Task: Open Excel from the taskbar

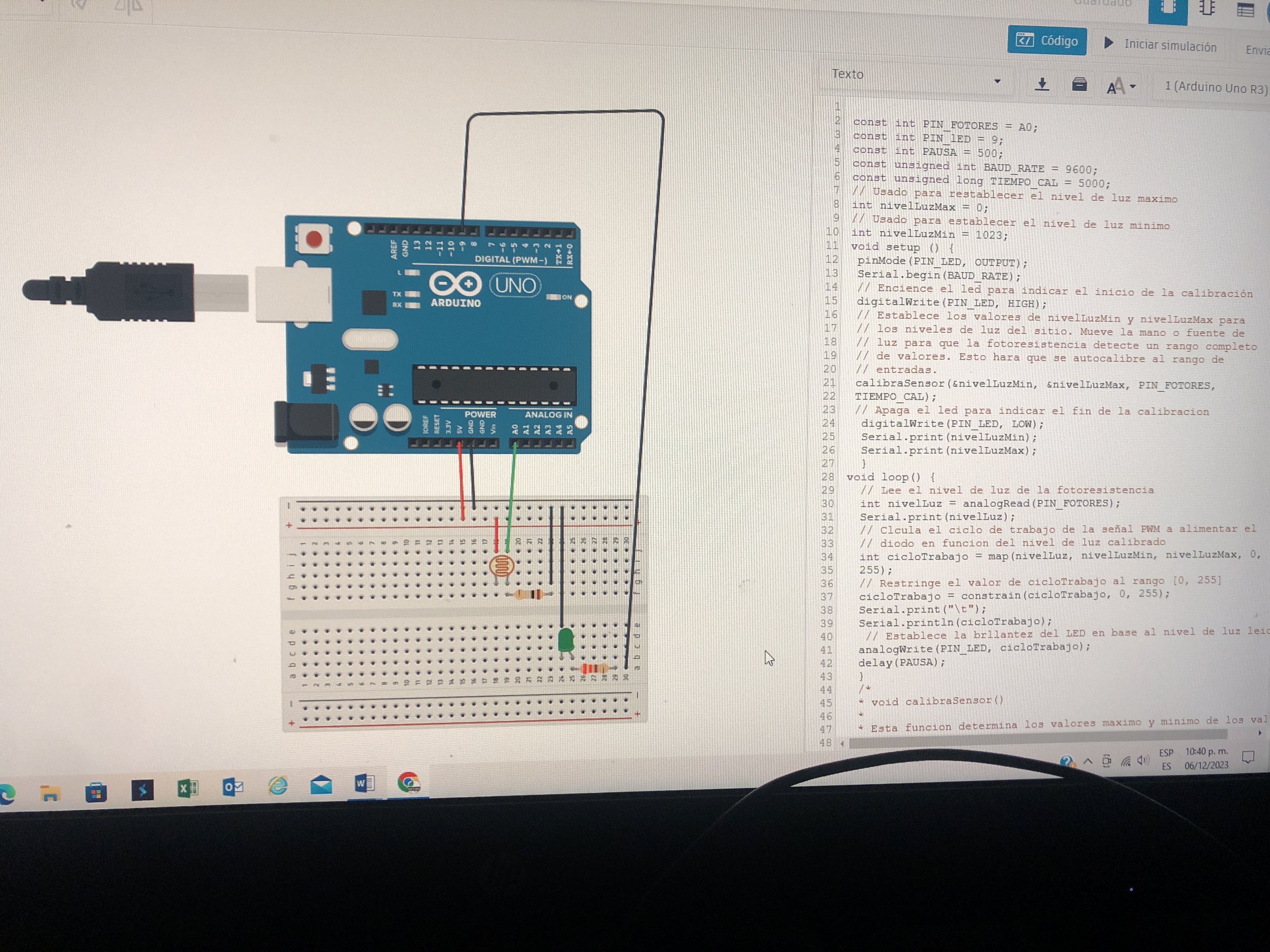Action: pyautogui.click(x=188, y=789)
